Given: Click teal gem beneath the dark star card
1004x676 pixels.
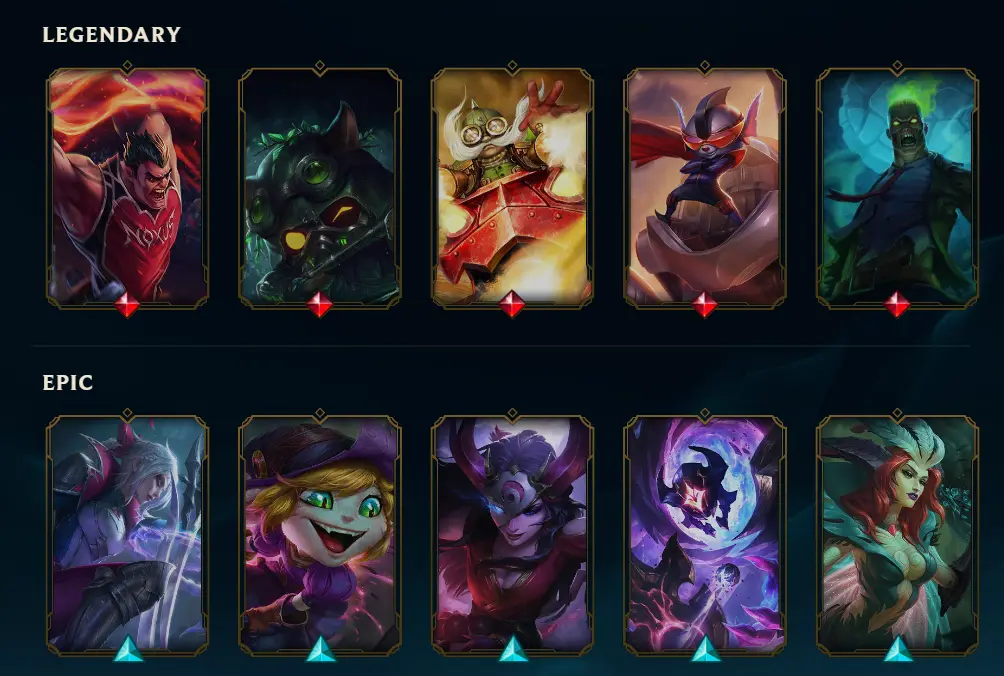Looking at the screenshot, I should click(x=706, y=649).
